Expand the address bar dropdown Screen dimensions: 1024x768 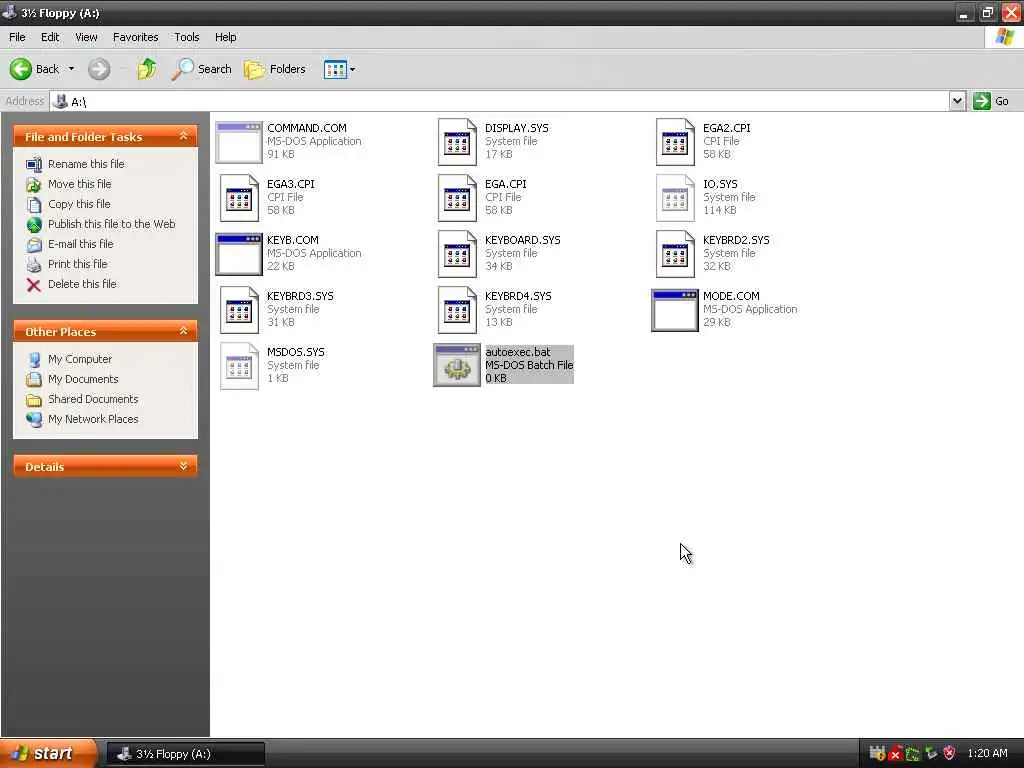[x=957, y=101]
